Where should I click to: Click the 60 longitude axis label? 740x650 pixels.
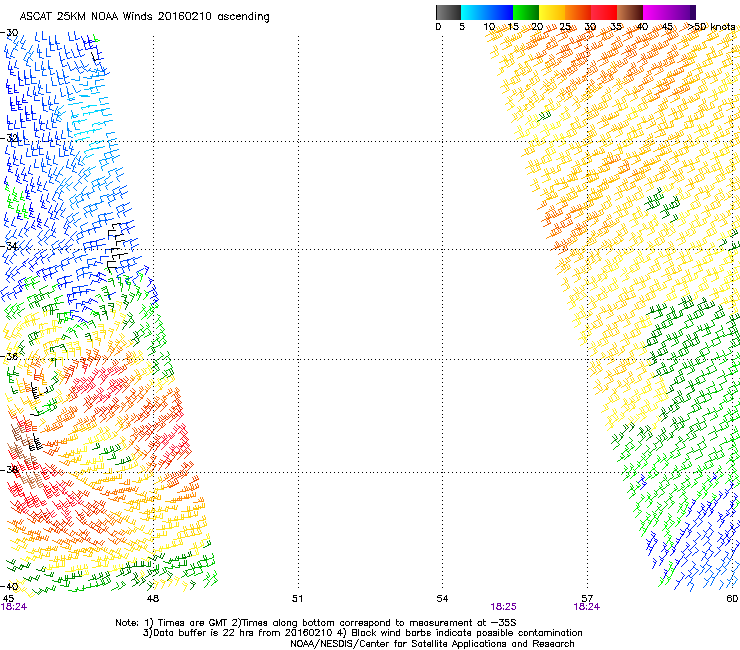pyautogui.click(x=732, y=599)
